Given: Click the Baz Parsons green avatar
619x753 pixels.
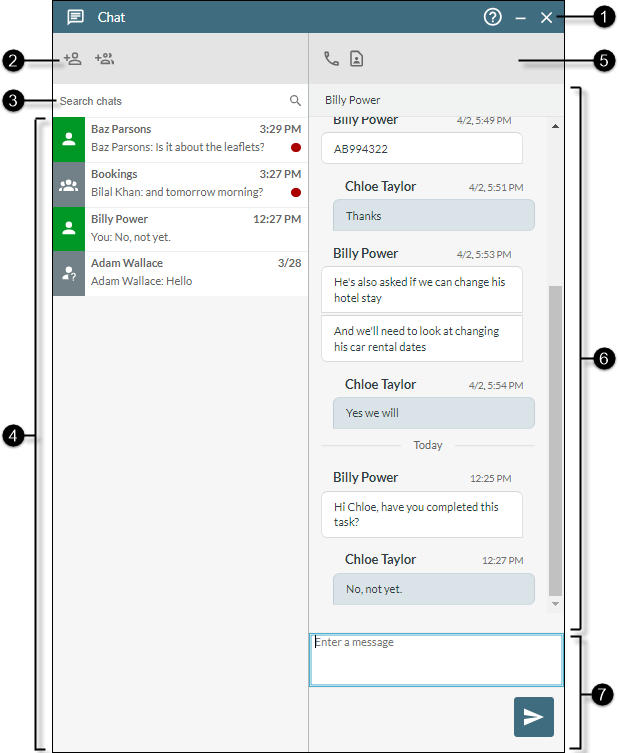Looking at the screenshot, I should [x=69, y=140].
